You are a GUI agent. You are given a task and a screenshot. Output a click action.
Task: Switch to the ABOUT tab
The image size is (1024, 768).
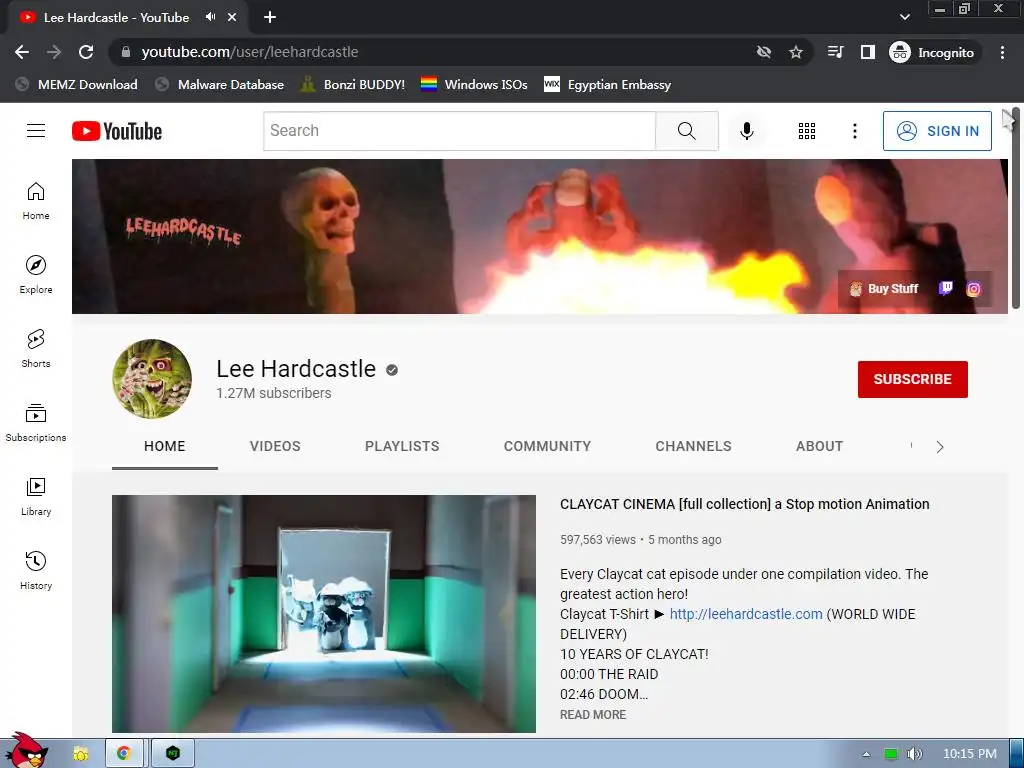819,446
